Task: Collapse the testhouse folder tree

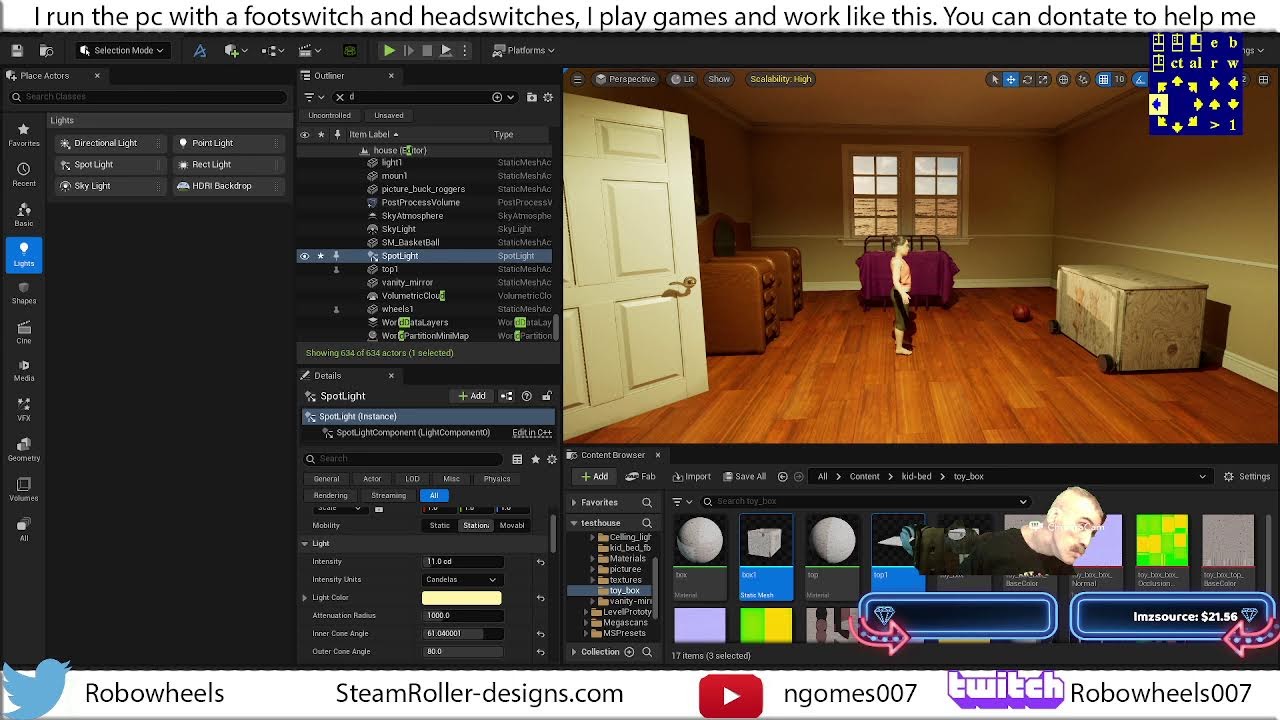Action: point(574,523)
